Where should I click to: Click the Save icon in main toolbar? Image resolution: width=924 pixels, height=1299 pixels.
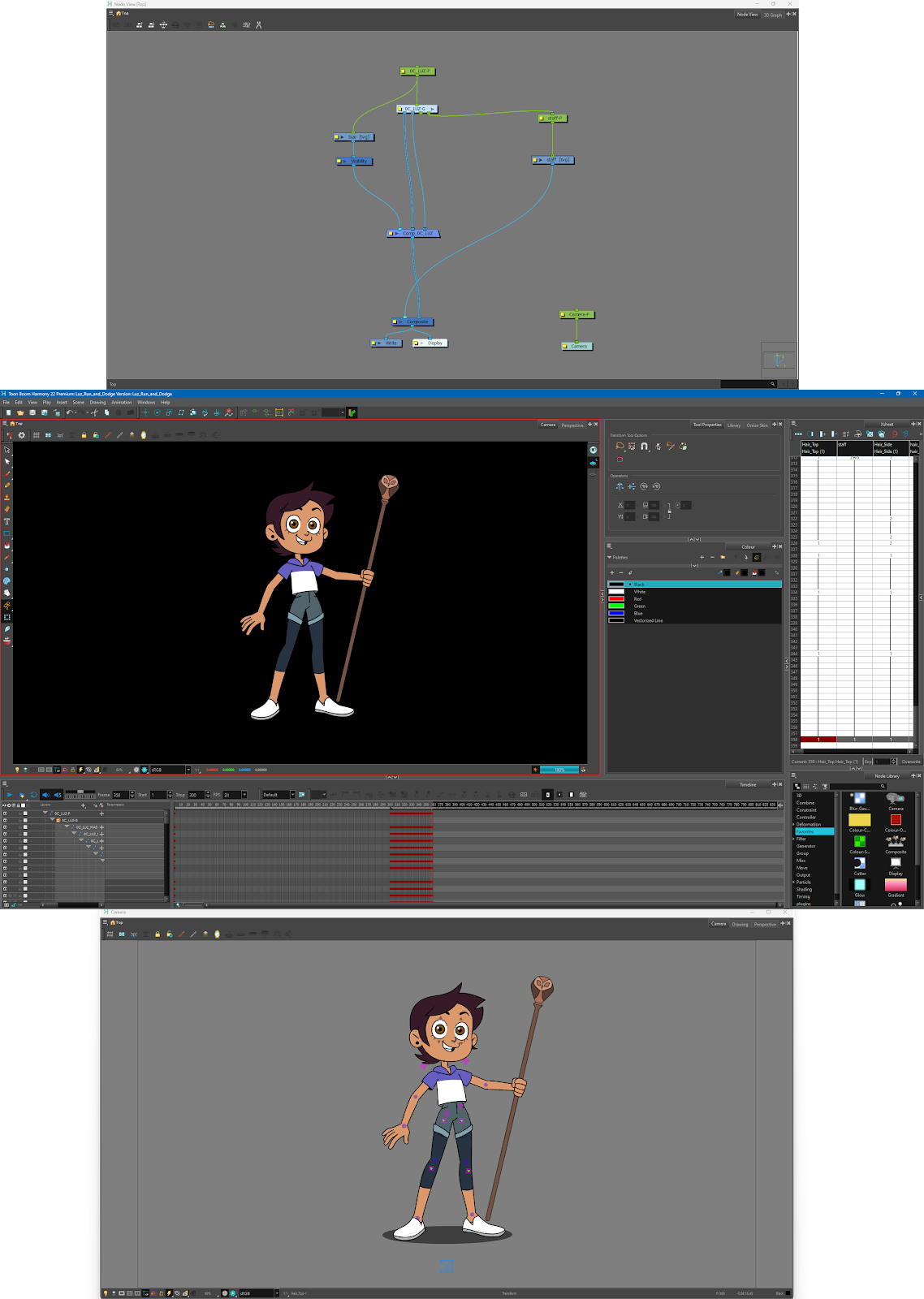tap(32, 412)
